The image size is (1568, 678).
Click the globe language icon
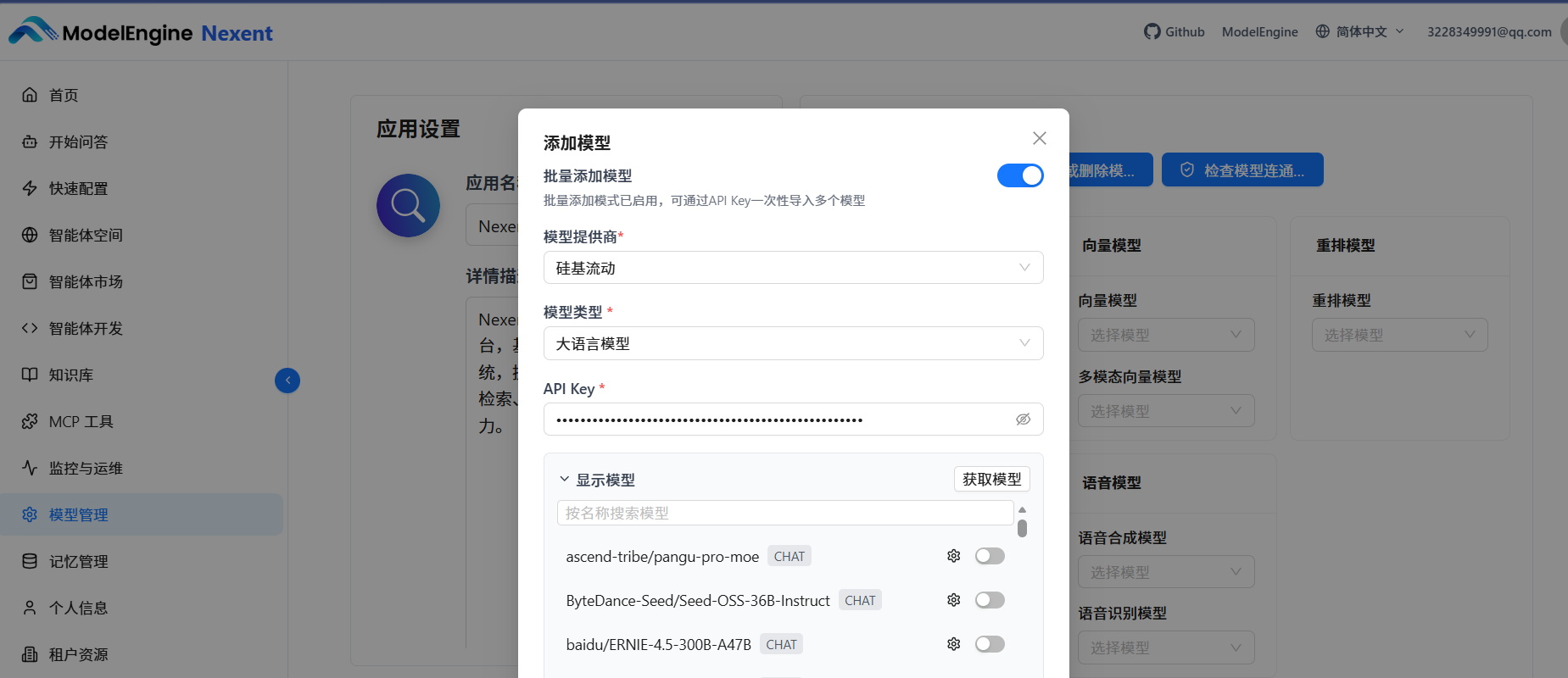(x=1322, y=31)
